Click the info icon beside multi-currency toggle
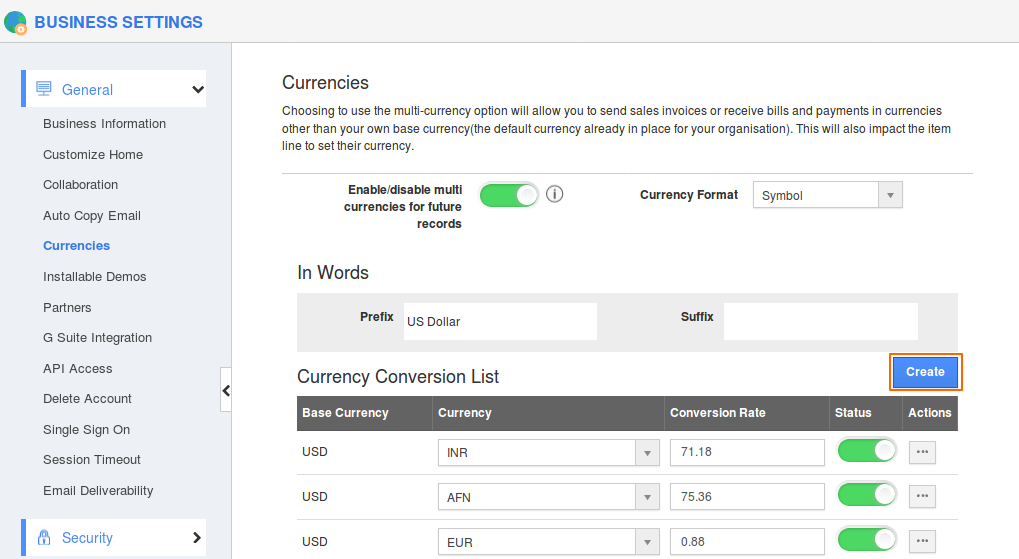The width and height of the screenshot is (1019, 559). [555, 194]
